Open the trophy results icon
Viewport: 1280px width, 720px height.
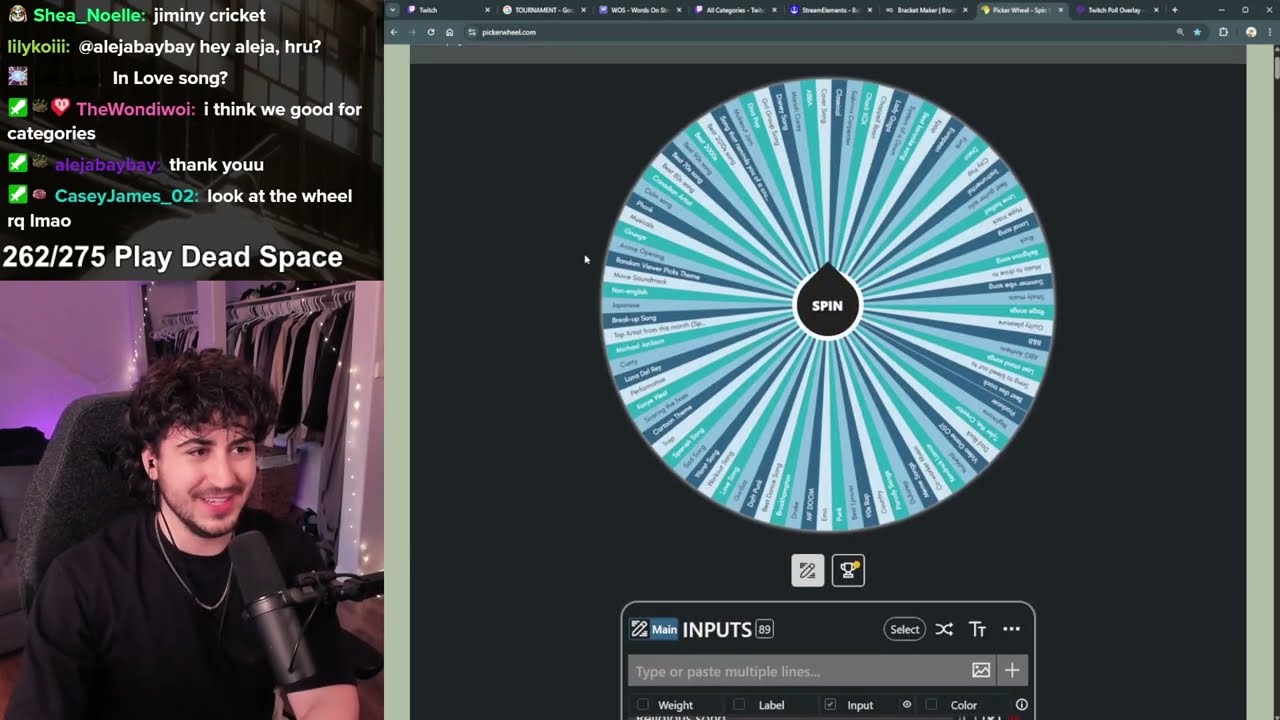tap(848, 571)
